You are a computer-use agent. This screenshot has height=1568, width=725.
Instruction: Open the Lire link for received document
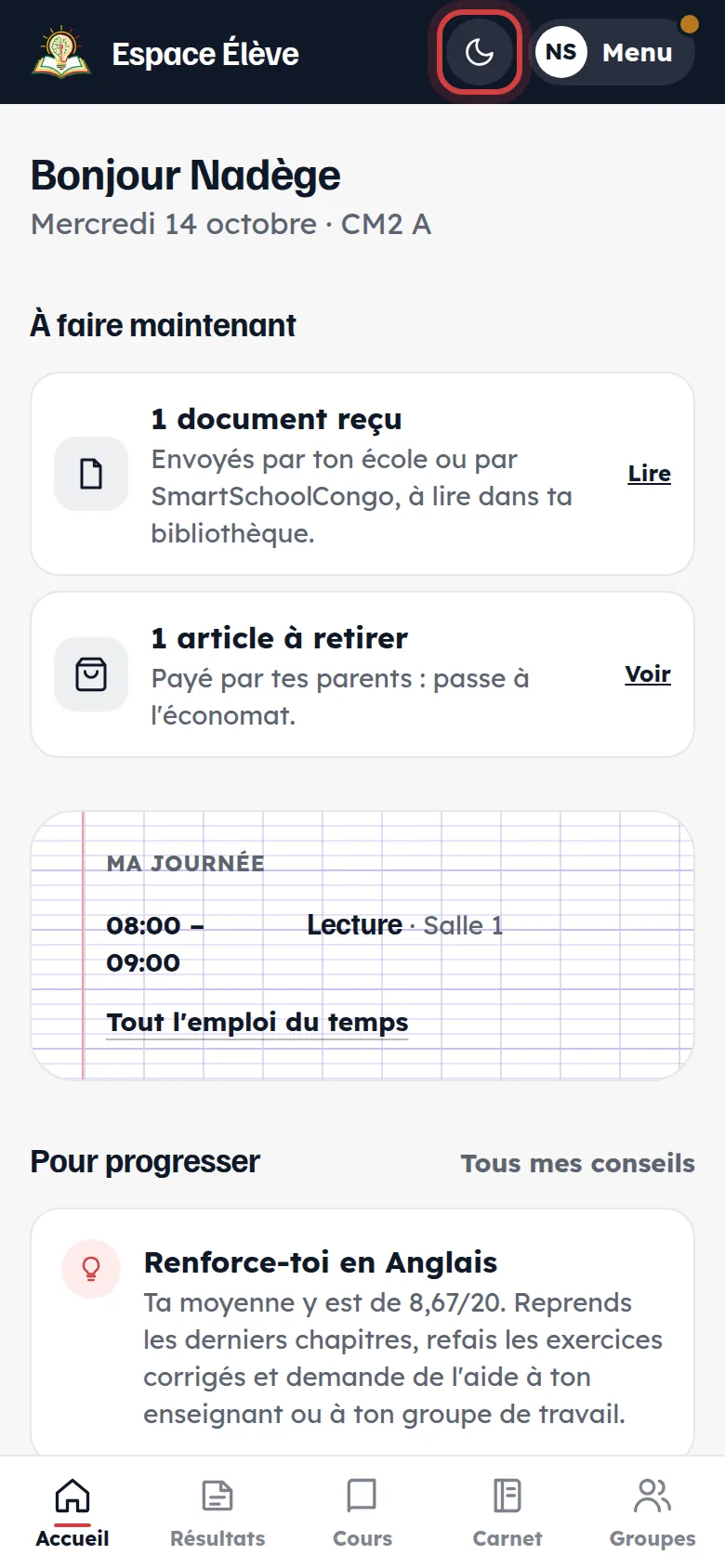click(649, 474)
